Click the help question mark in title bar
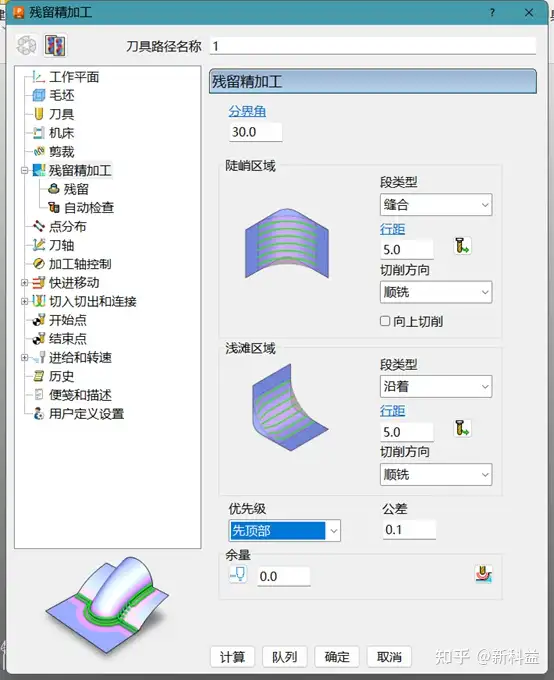This screenshot has height=680, width=554. tap(492, 13)
